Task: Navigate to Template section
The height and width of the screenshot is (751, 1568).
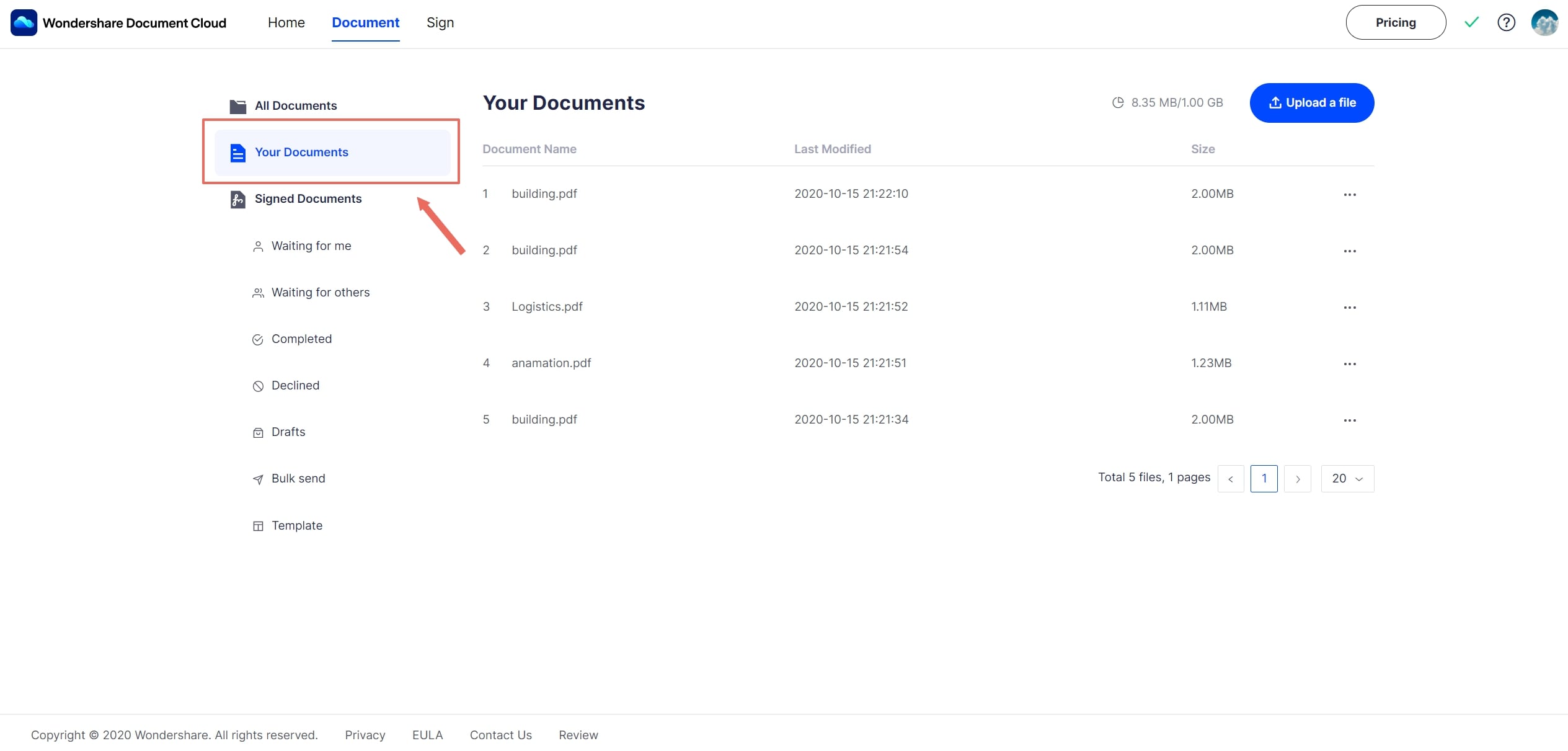Action: 296,524
